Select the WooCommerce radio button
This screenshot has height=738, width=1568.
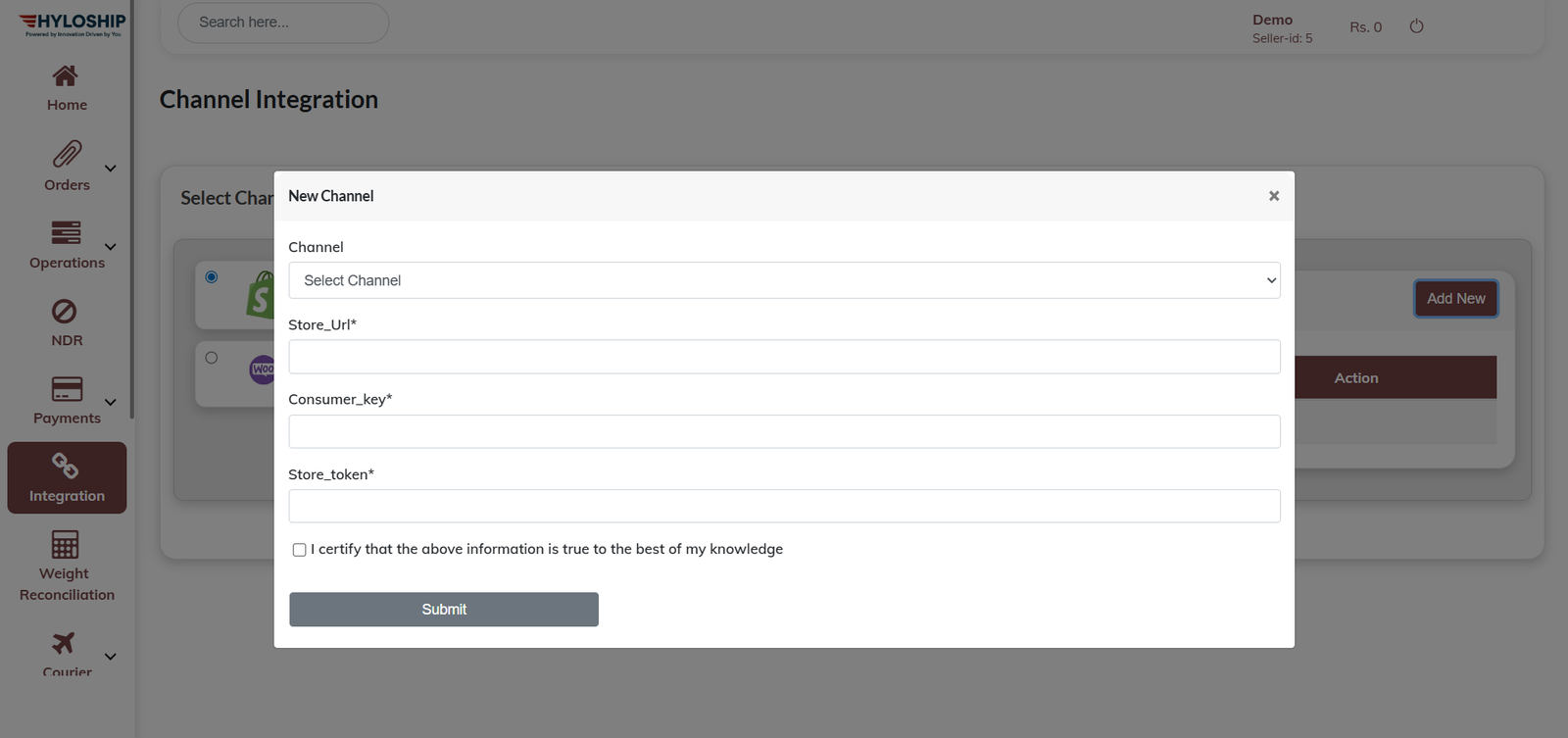[x=212, y=358]
